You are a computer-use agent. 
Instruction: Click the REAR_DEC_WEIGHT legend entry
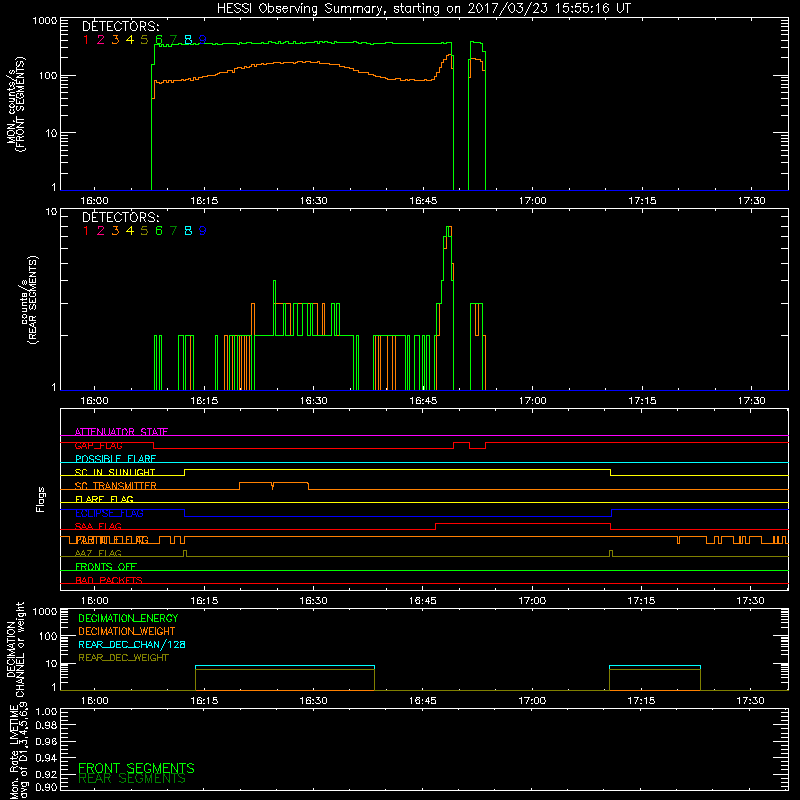click(x=123, y=658)
